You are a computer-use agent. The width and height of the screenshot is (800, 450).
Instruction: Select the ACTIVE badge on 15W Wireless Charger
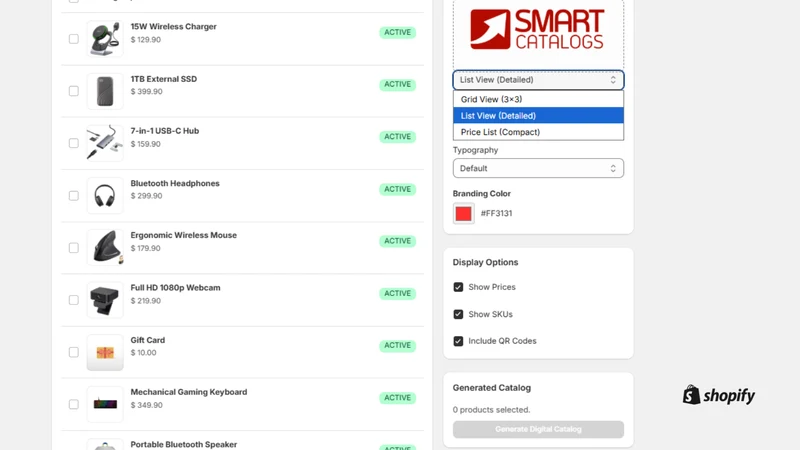397,32
